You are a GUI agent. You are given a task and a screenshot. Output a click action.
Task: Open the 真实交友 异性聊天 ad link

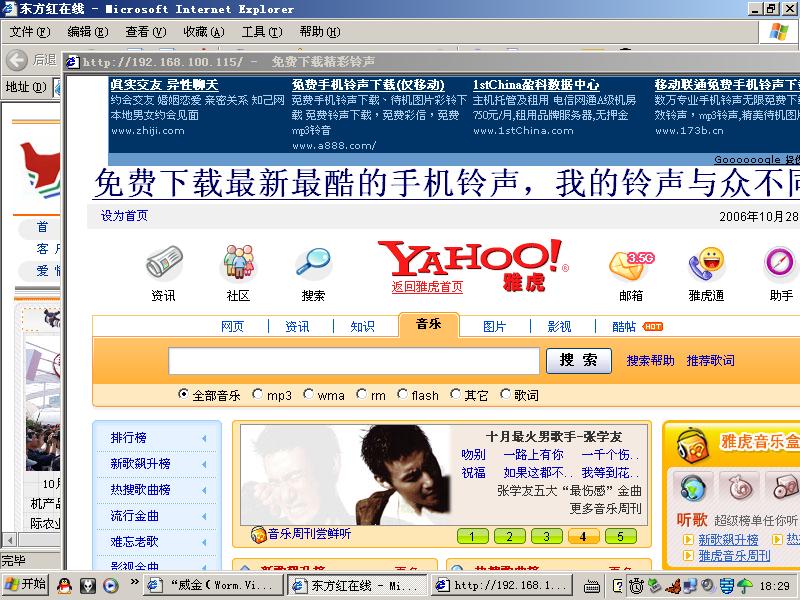tap(164, 85)
